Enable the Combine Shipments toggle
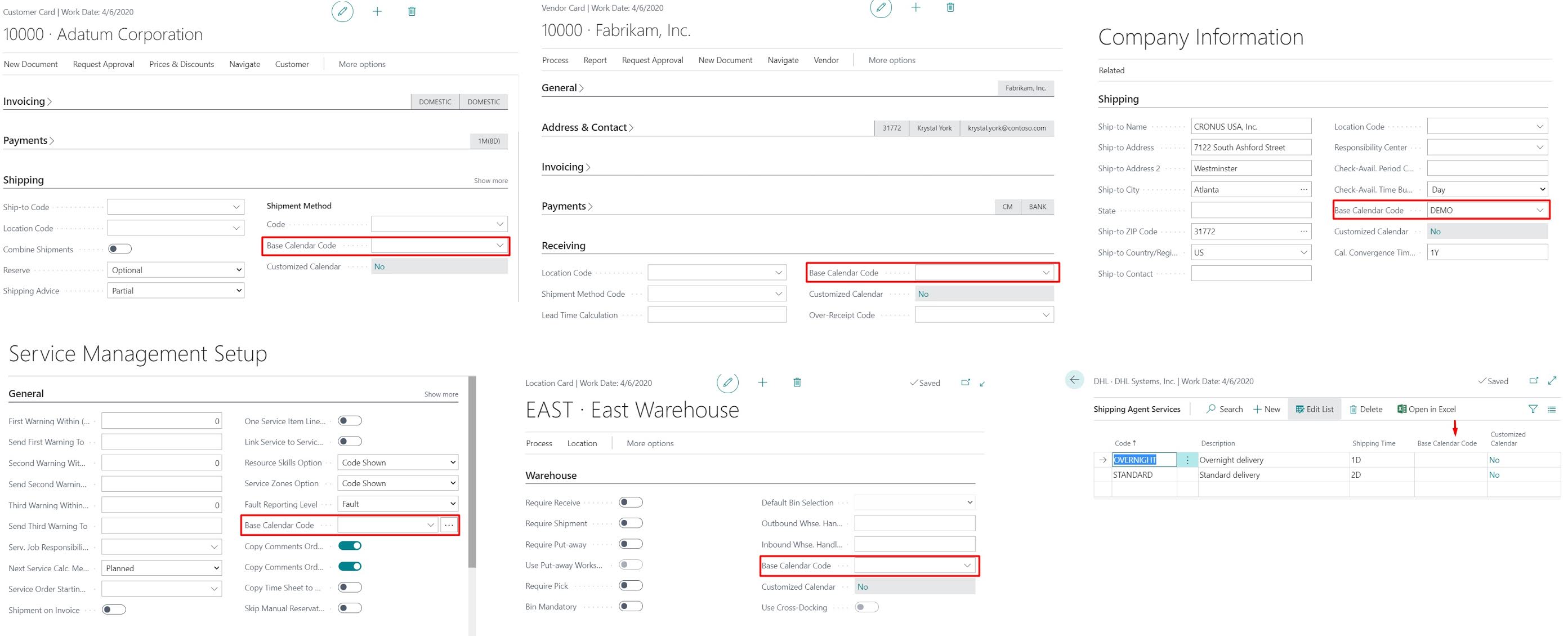This screenshot has height=636, width=1568. (119, 248)
